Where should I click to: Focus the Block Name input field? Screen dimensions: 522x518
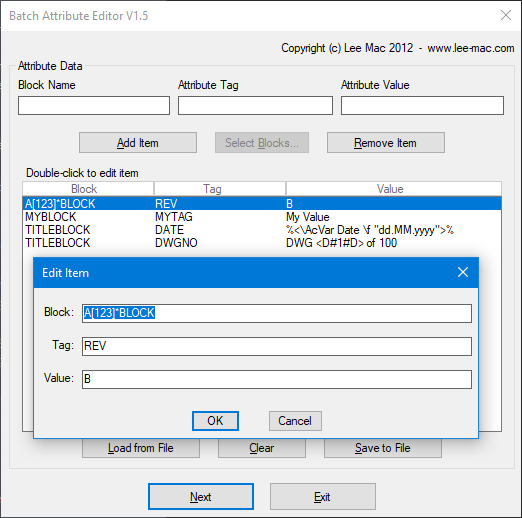(94, 105)
